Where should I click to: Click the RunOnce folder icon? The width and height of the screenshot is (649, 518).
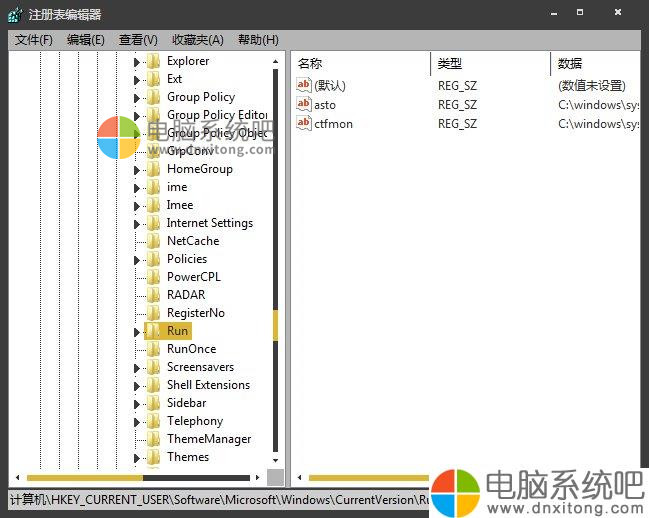pos(154,349)
